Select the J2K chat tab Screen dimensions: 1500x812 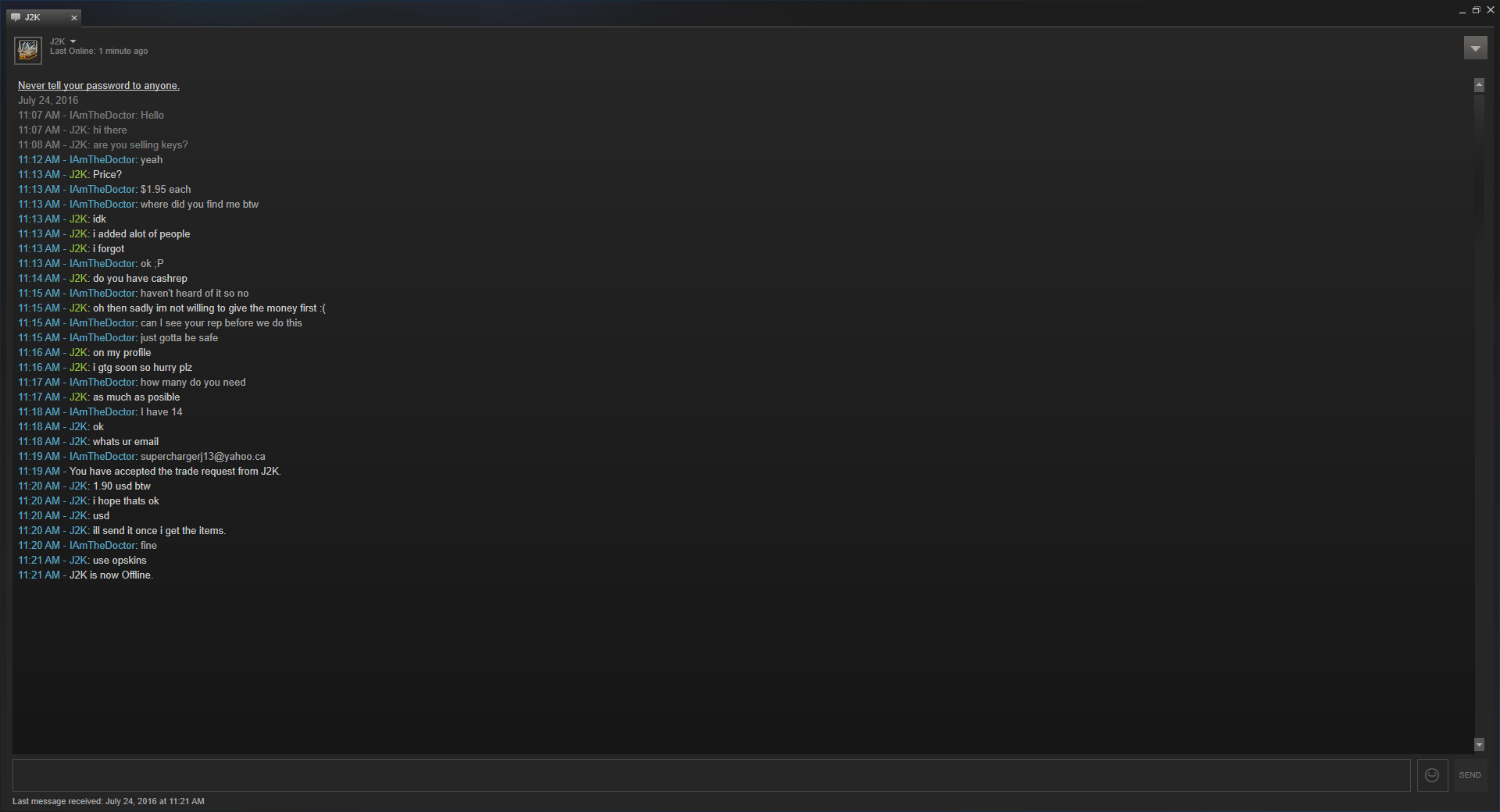44,17
